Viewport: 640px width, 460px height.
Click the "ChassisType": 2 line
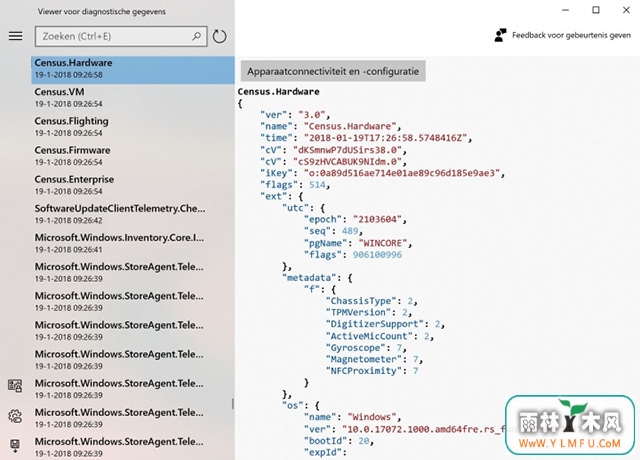[371, 301]
